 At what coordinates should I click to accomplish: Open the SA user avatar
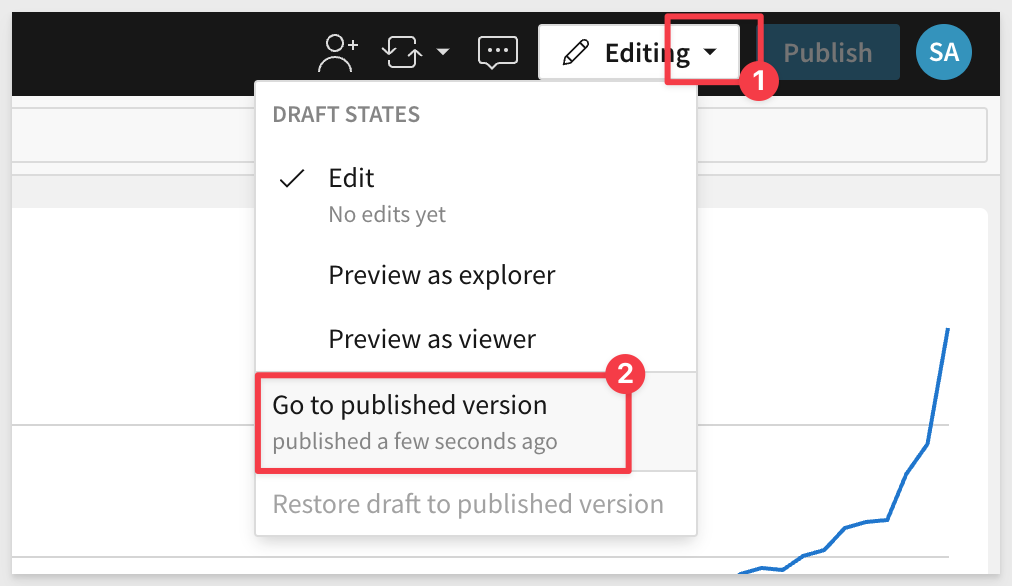(944, 52)
